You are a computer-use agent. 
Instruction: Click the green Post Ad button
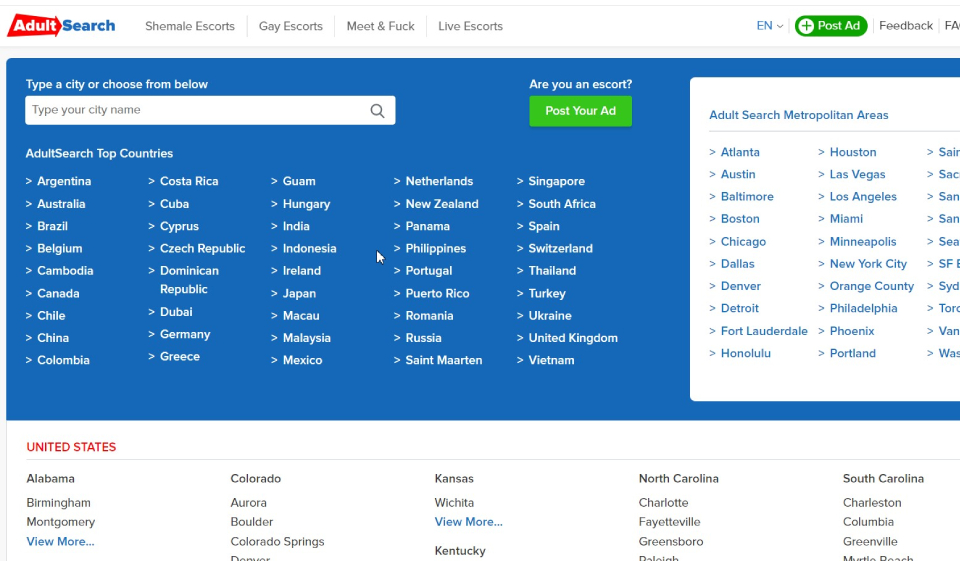tap(831, 26)
